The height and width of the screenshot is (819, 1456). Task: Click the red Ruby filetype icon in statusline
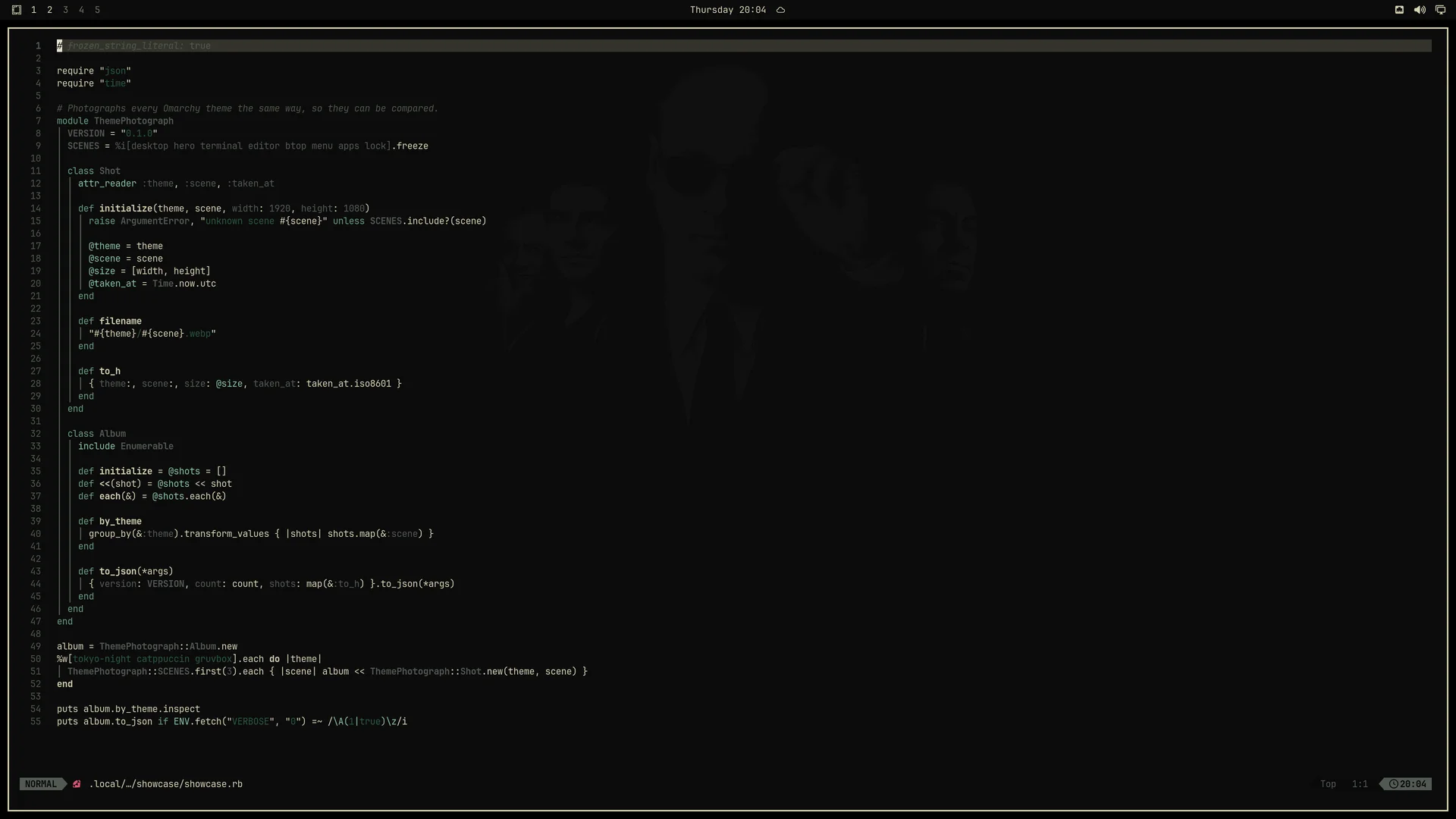click(x=77, y=784)
